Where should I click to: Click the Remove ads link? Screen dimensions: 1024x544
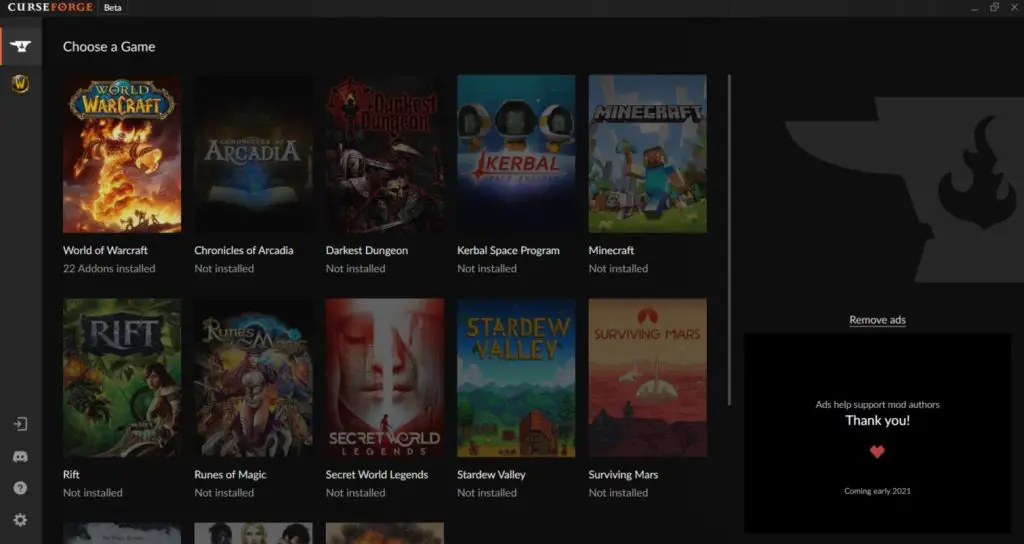pyautogui.click(x=877, y=319)
